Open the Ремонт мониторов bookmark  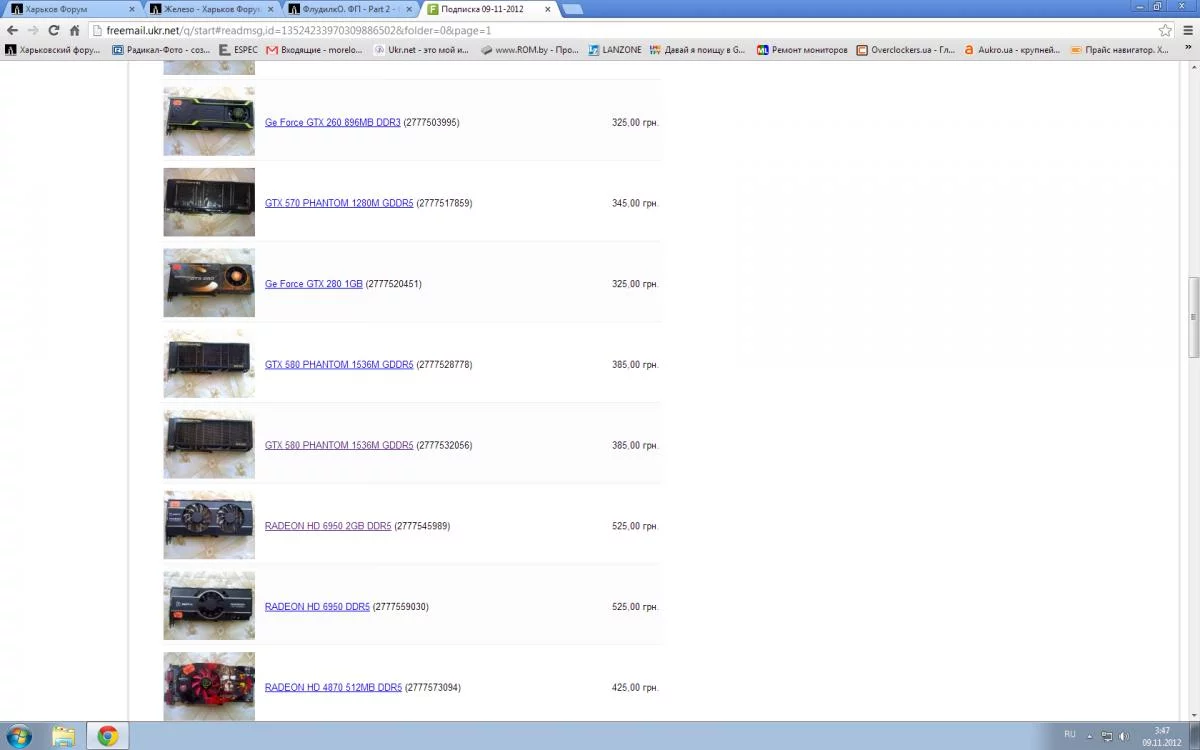(802, 49)
